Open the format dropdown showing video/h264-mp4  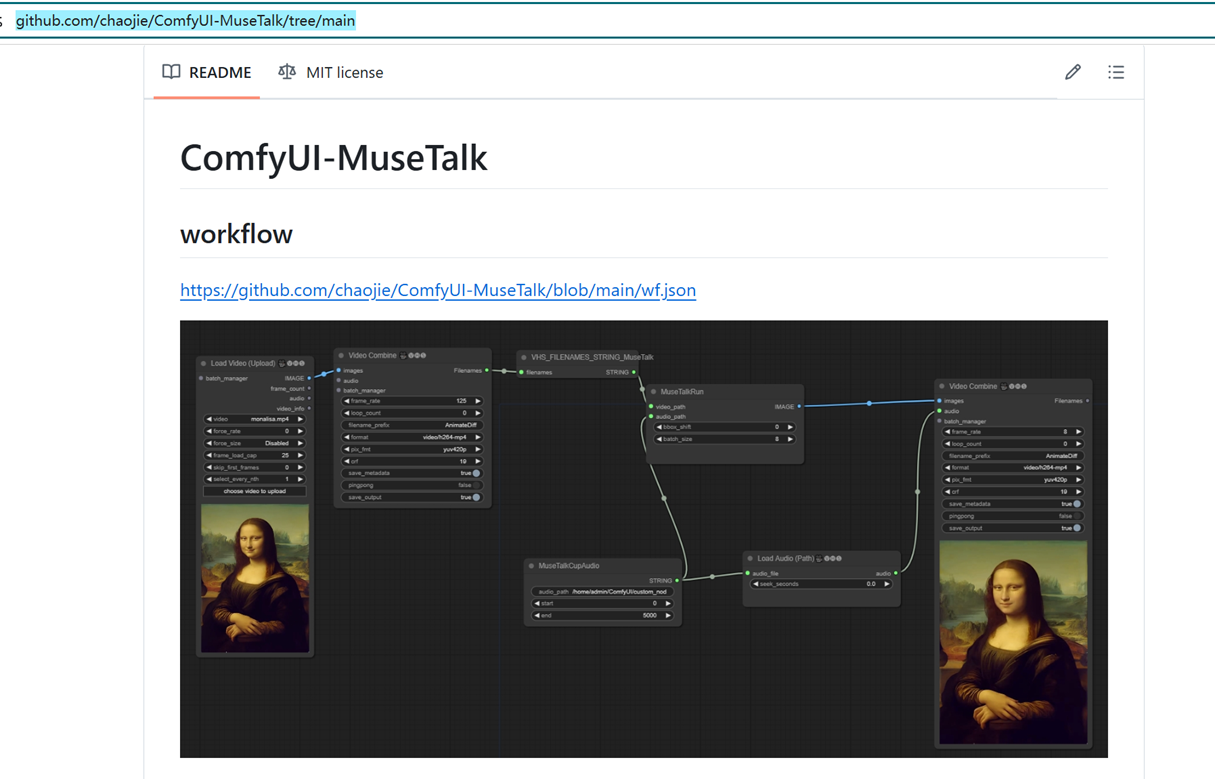[412, 437]
